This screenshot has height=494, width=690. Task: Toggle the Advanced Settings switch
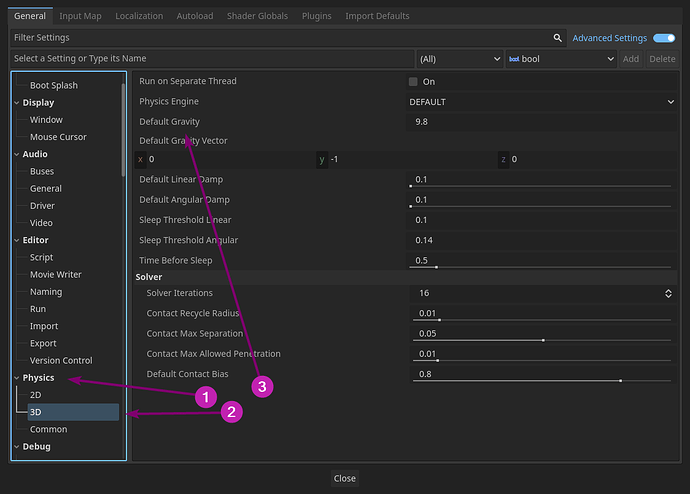(x=664, y=38)
